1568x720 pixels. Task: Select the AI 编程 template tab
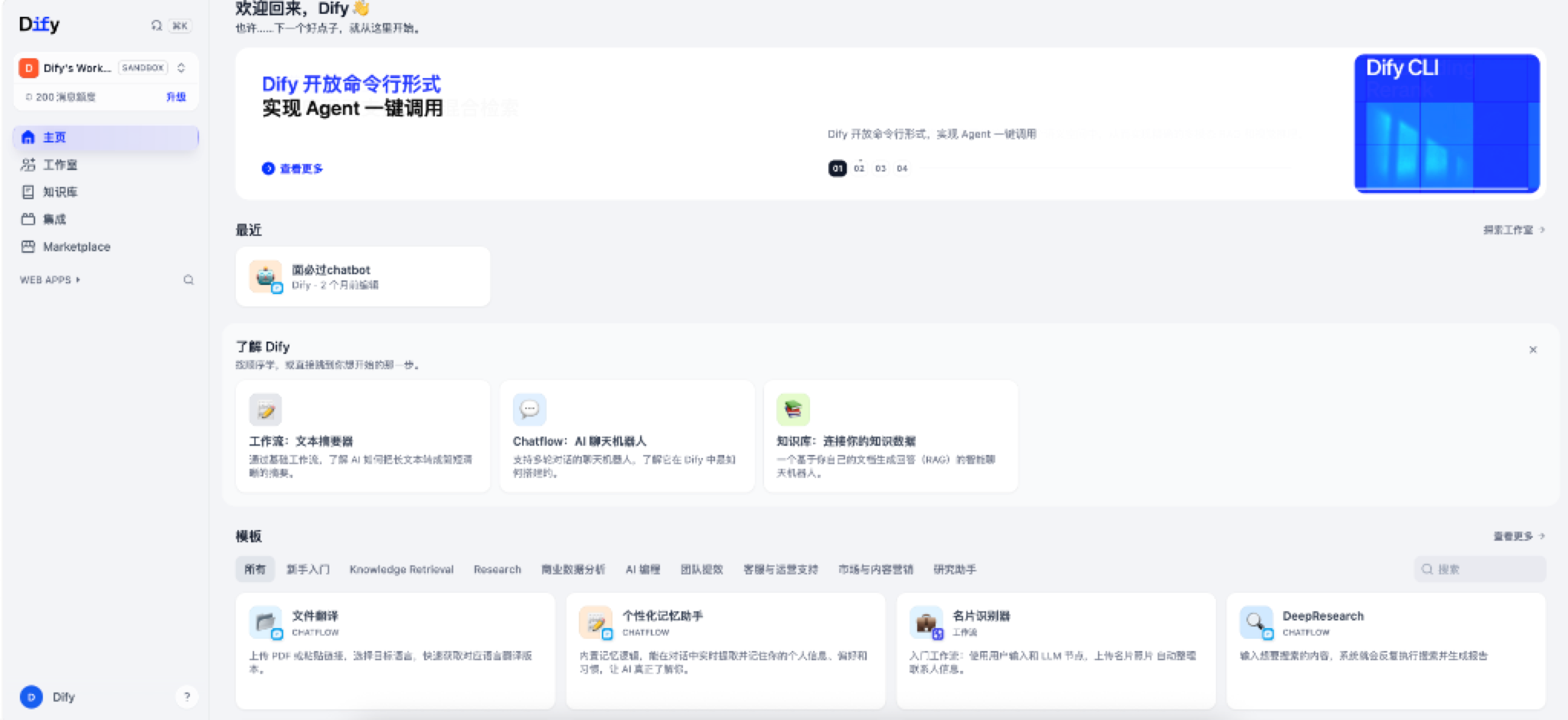click(642, 569)
